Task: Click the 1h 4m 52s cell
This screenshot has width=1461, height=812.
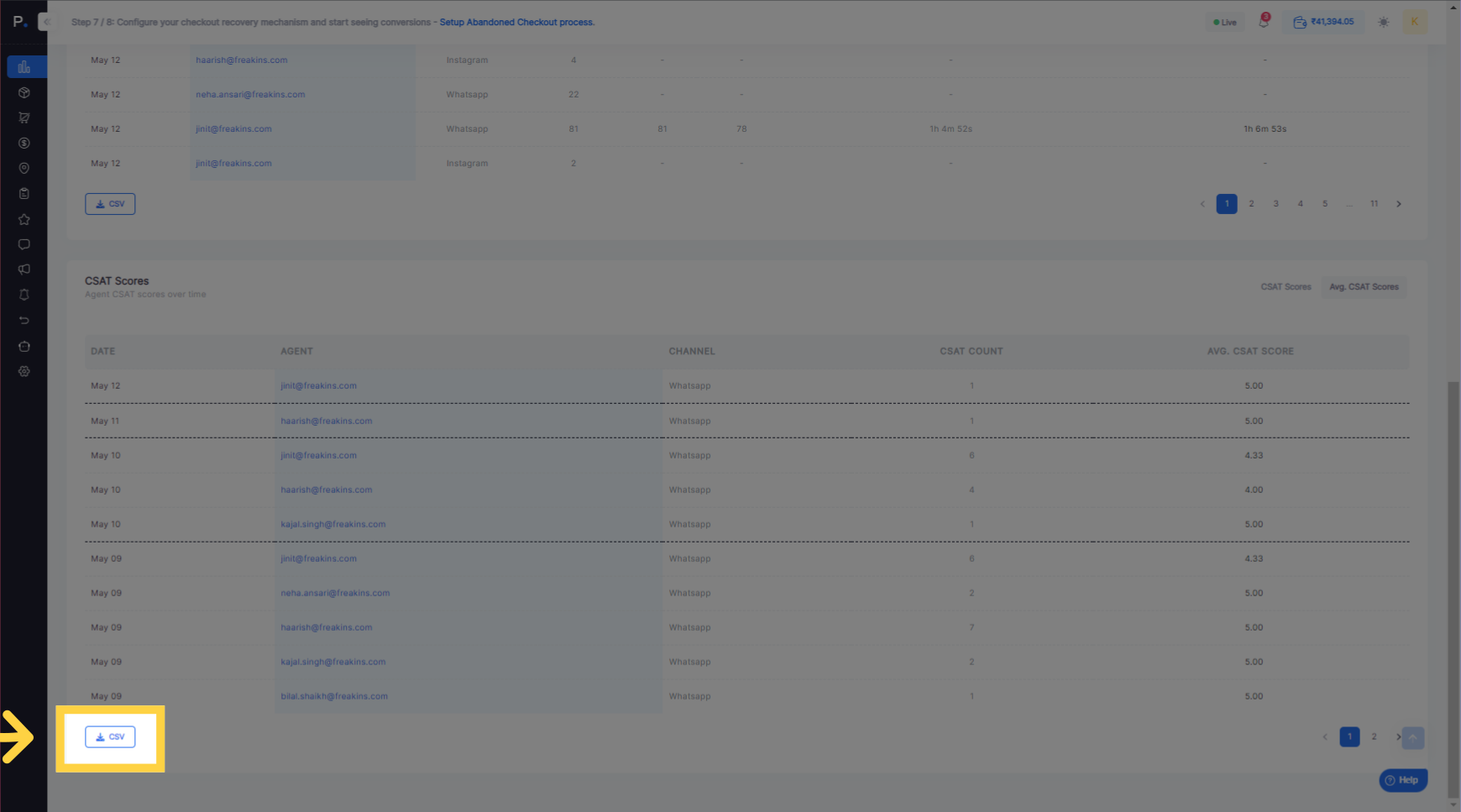Action: [x=950, y=129]
